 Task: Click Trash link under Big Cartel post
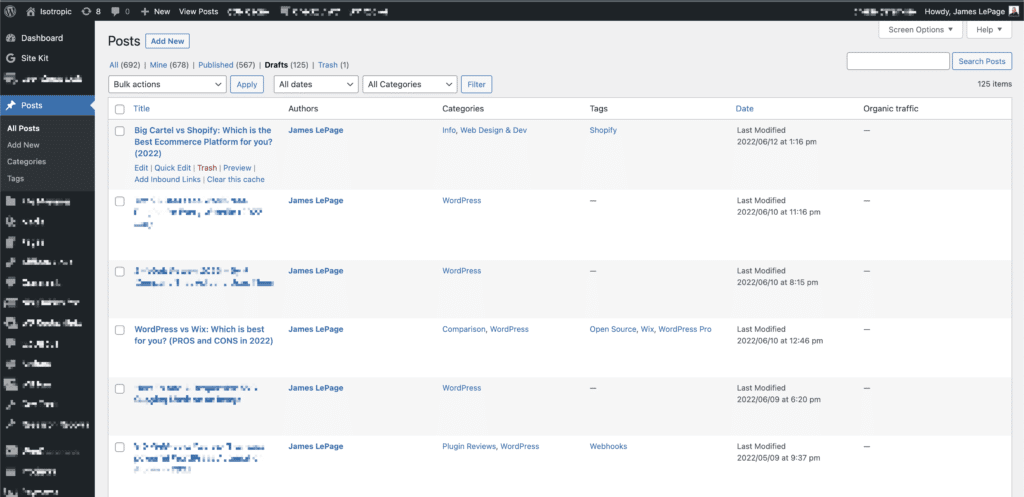point(207,168)
